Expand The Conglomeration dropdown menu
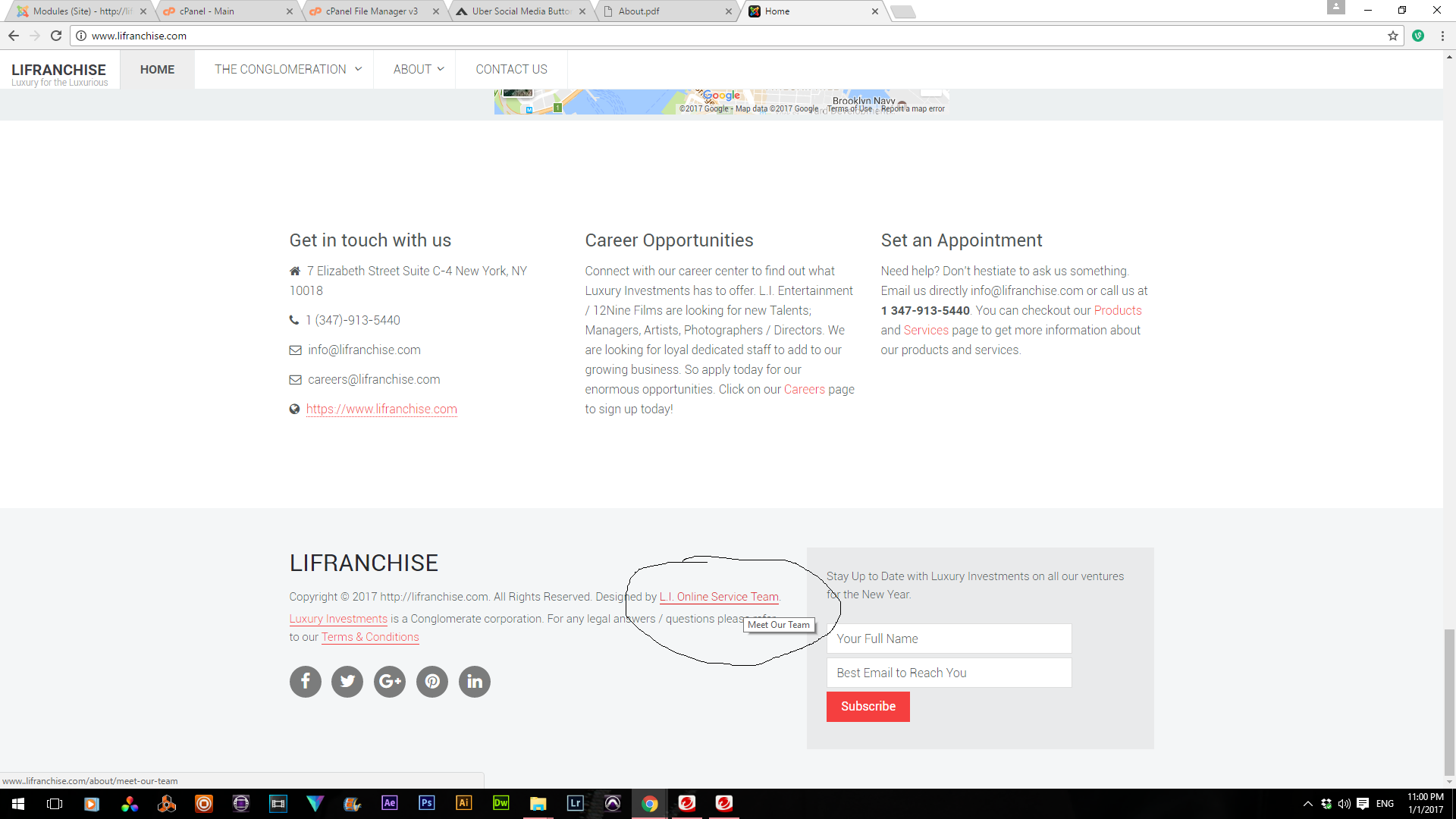Screen dimensions: 1456x819 (287, 69)
